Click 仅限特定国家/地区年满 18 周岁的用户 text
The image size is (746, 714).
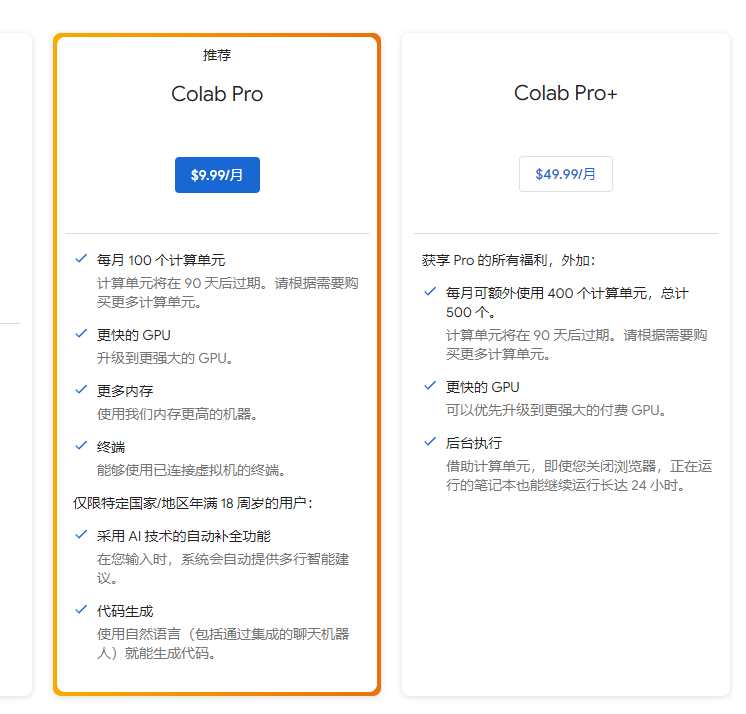pos(193,503)
